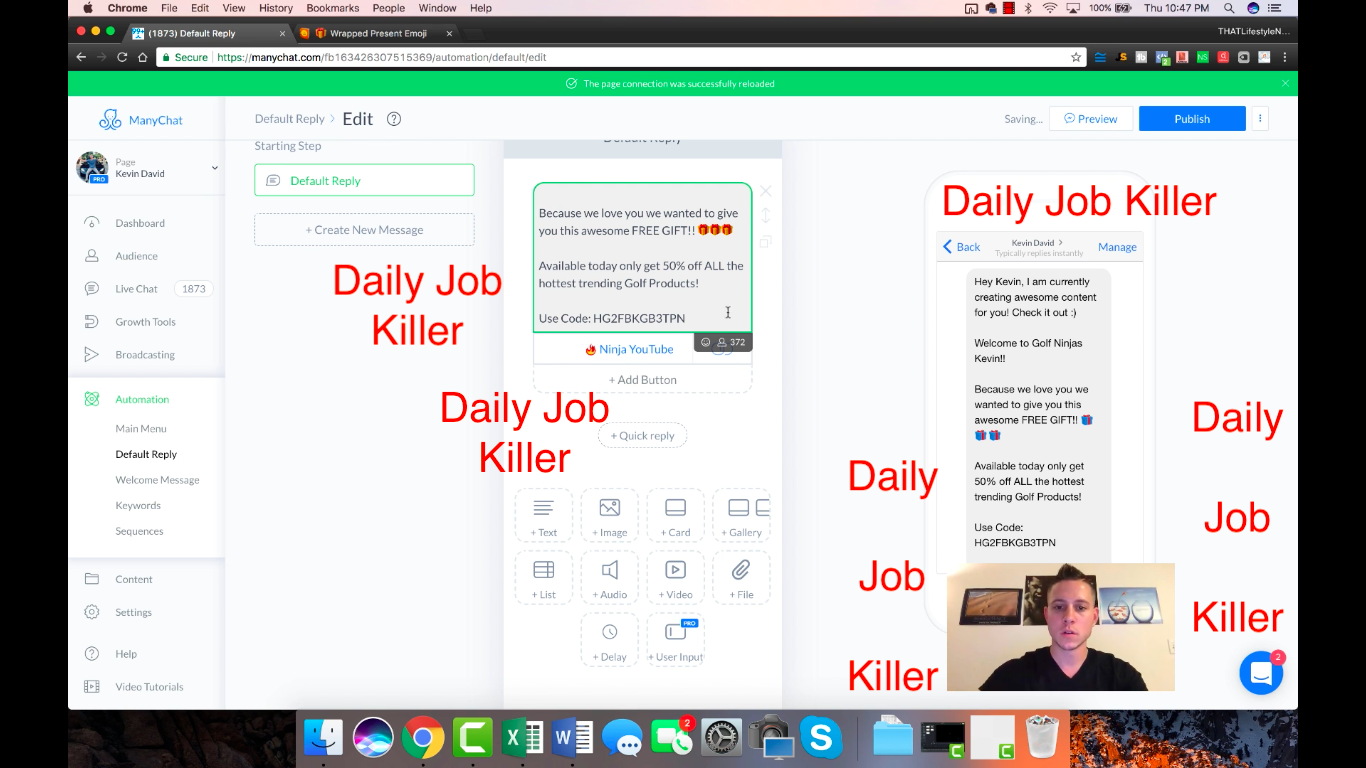Add an Audio block
The height and width of the screenshot is (768, 1366).
(x=610, y=578)
